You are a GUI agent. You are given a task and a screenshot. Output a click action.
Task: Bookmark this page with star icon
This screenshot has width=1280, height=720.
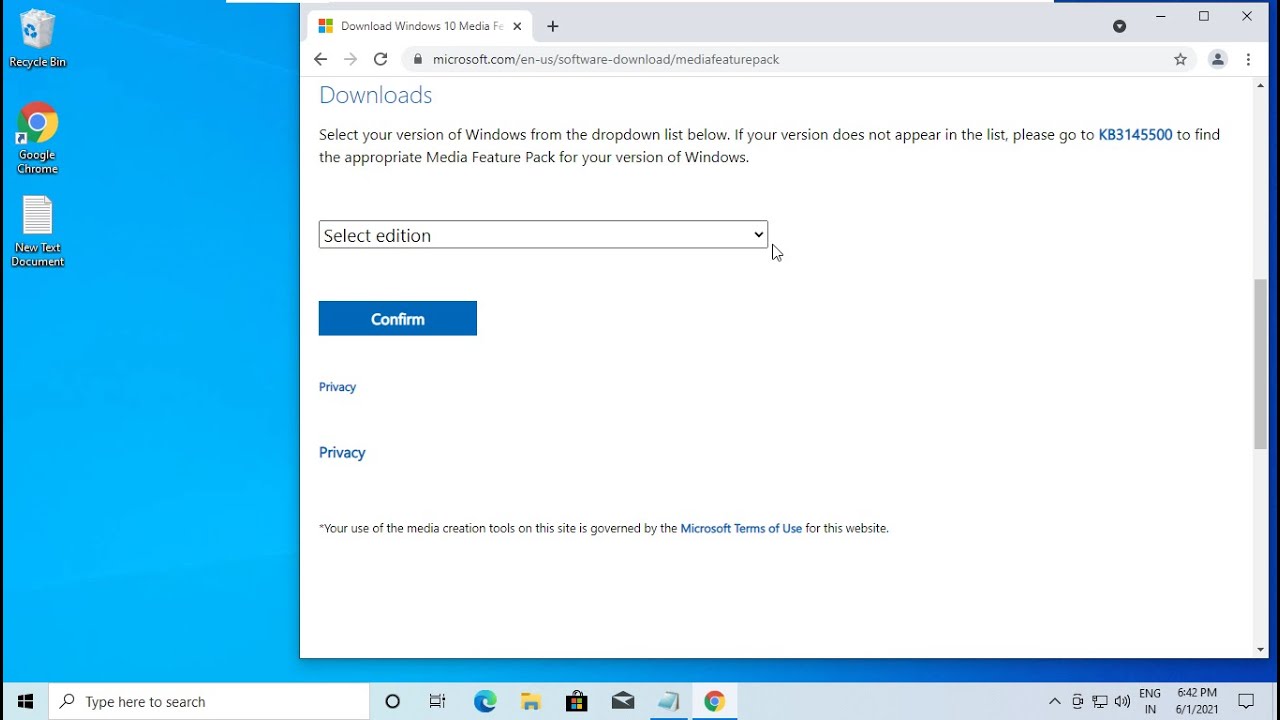(x=1180, y=59)
